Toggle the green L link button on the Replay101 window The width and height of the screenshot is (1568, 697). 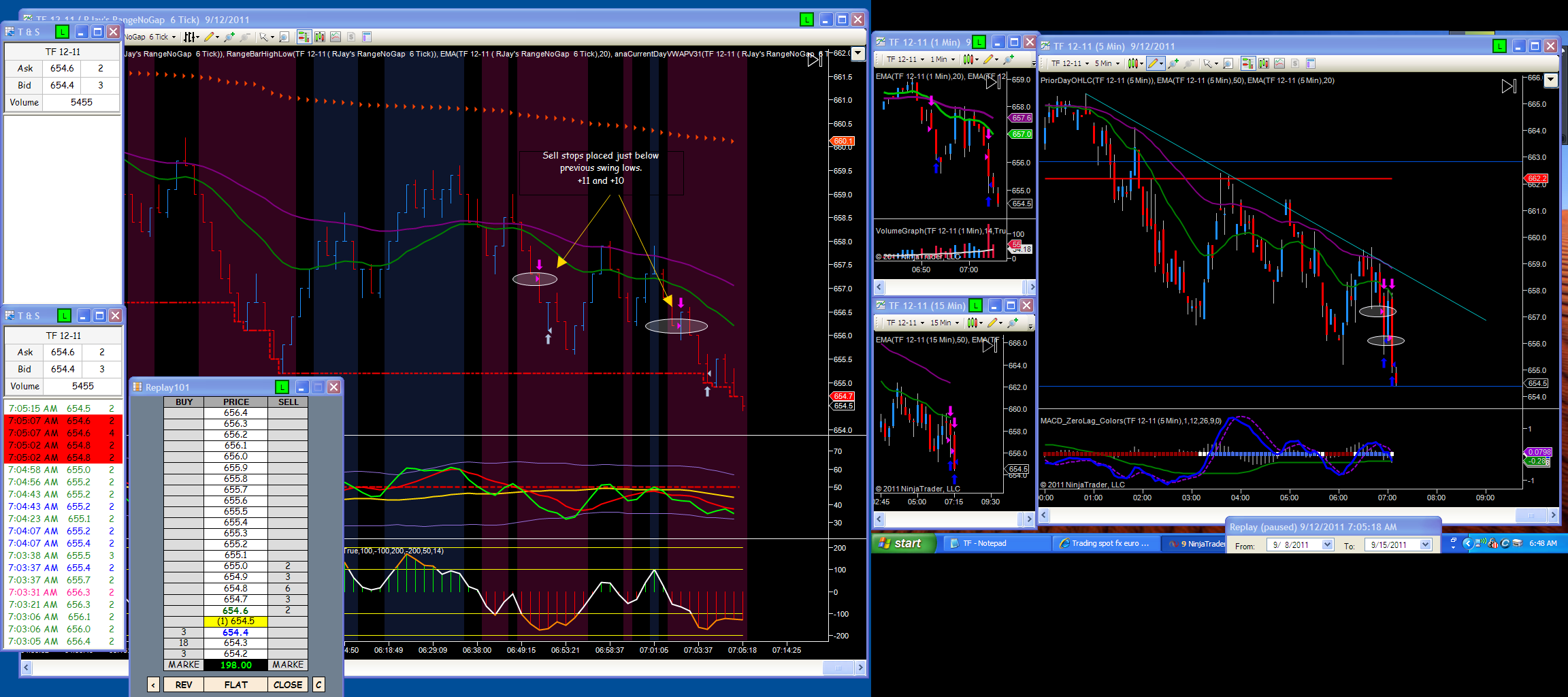click(282, 387)
